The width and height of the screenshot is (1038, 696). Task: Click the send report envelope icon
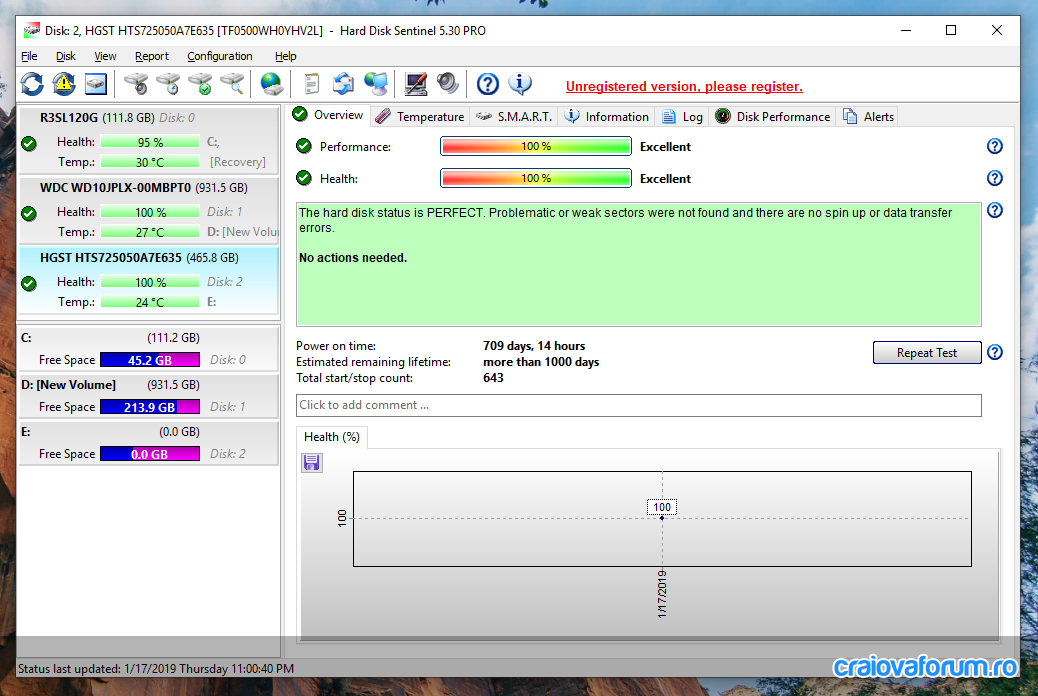pos(343,84)
